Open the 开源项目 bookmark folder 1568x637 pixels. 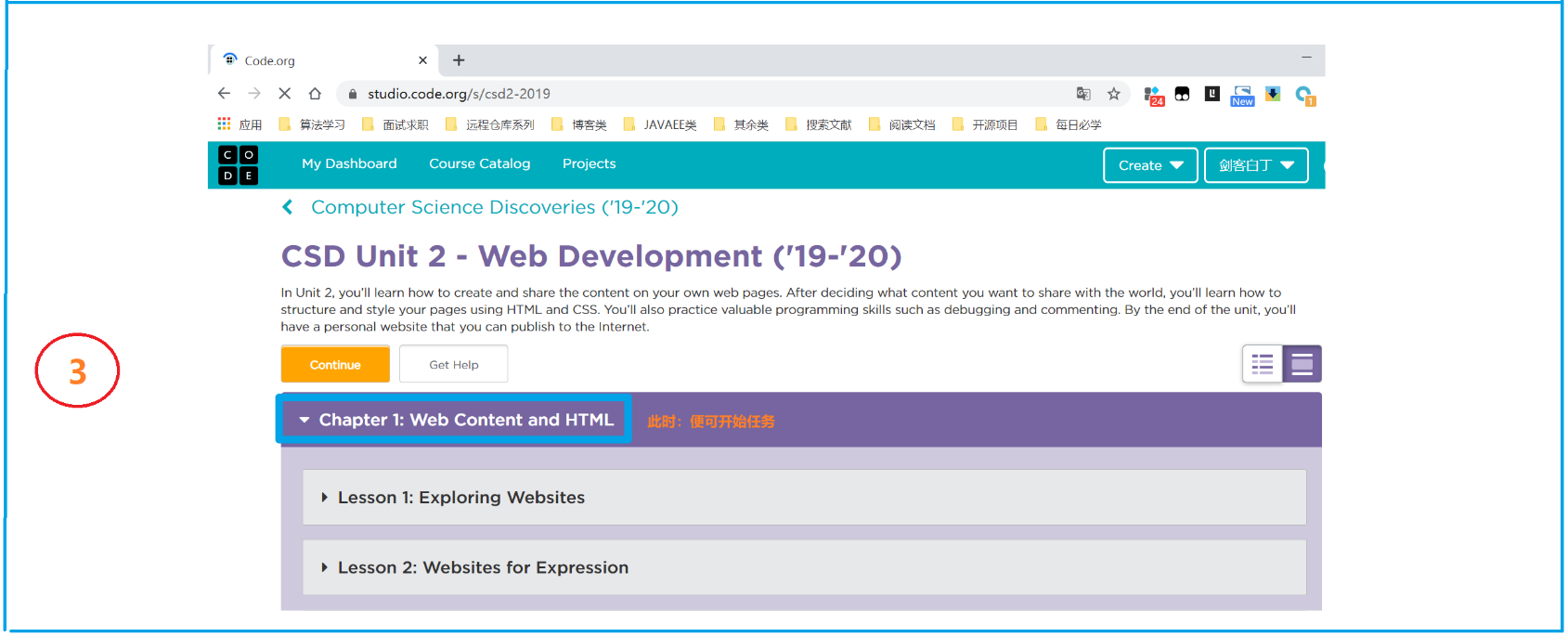[x=986, y=124]
